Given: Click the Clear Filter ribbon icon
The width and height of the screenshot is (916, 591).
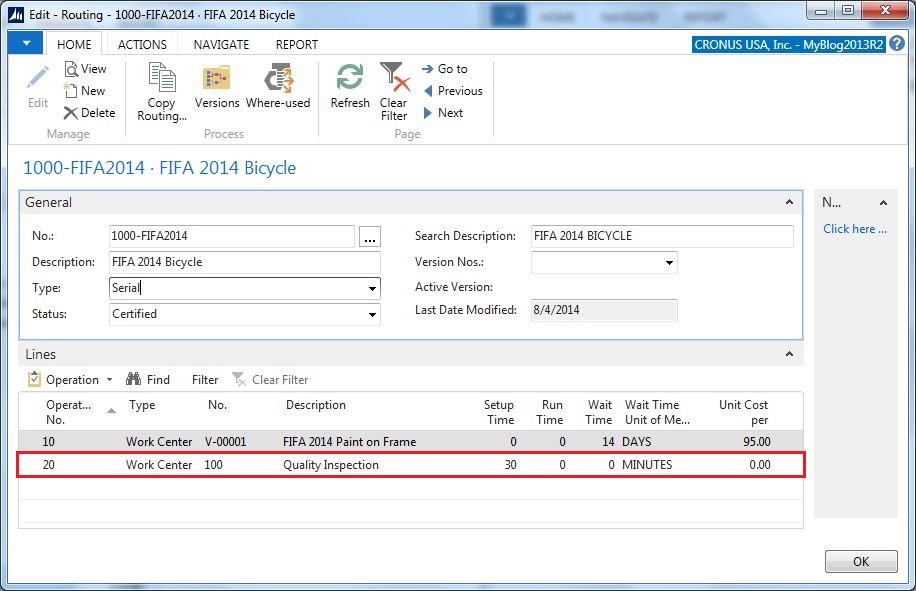Looking at the screenshot, I should [394, 77].
